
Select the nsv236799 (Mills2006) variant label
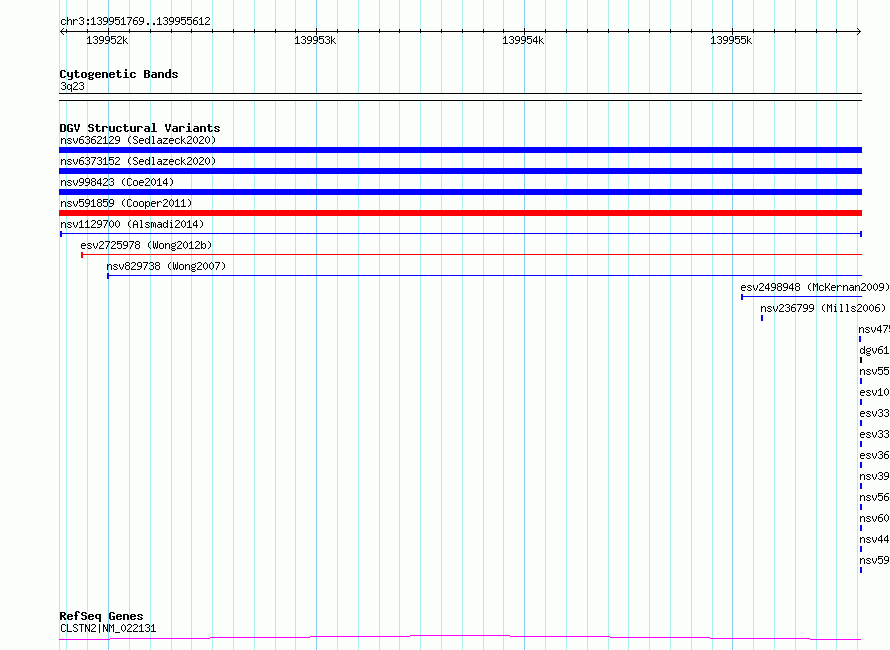(823, 308)
